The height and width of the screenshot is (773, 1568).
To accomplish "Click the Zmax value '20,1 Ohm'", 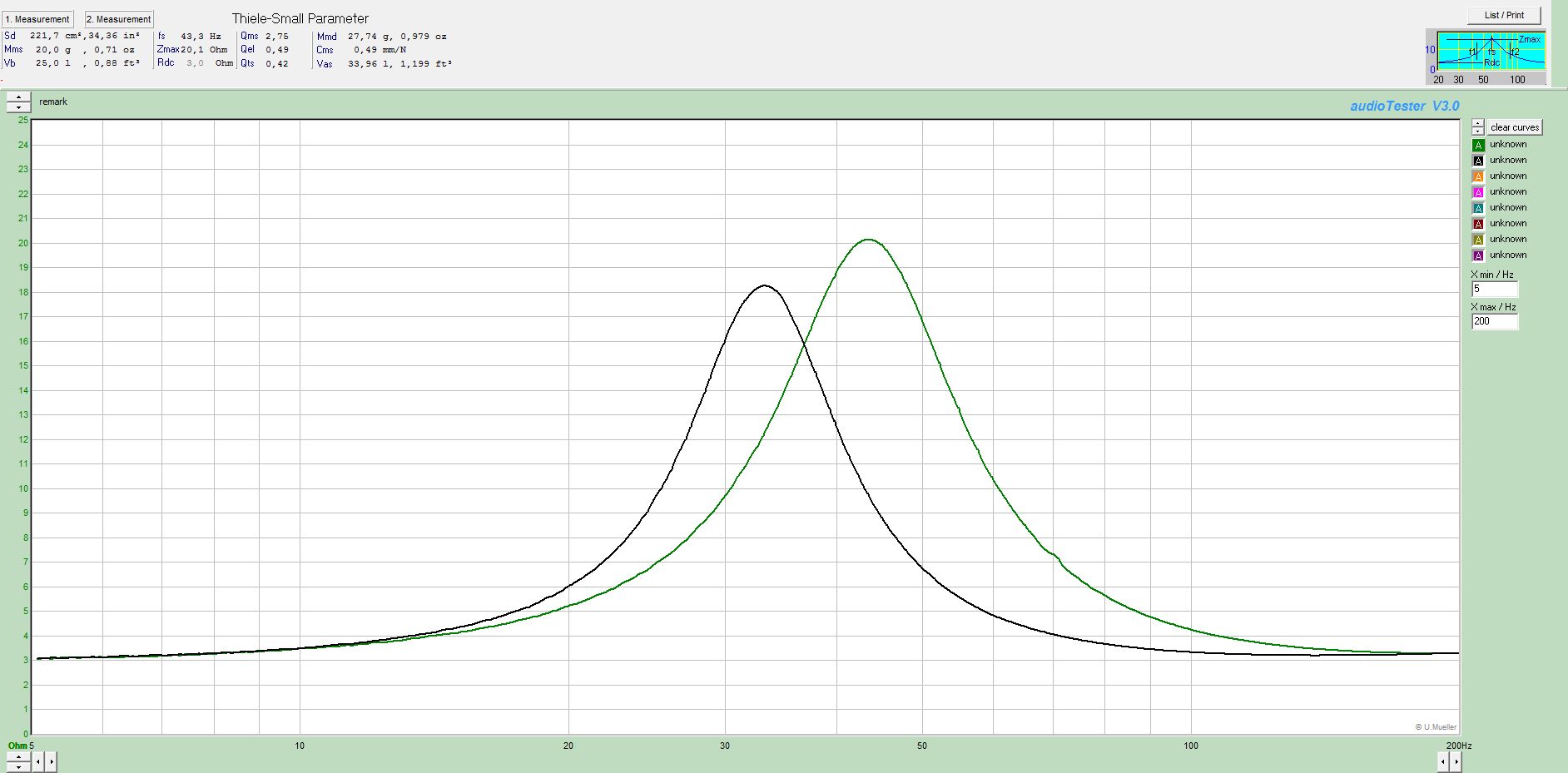I will pos(205,50).
